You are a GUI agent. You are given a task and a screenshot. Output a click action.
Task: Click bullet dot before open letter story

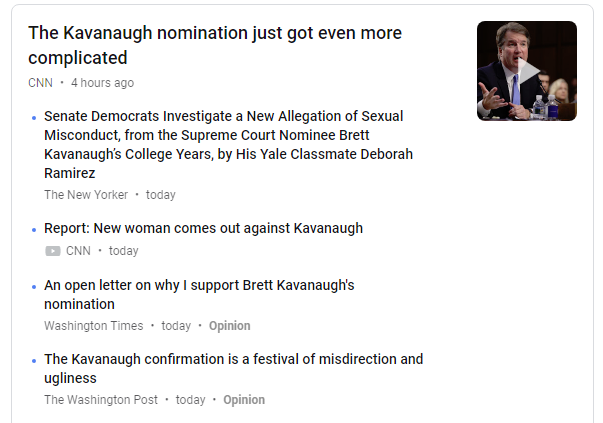[34, 286]
